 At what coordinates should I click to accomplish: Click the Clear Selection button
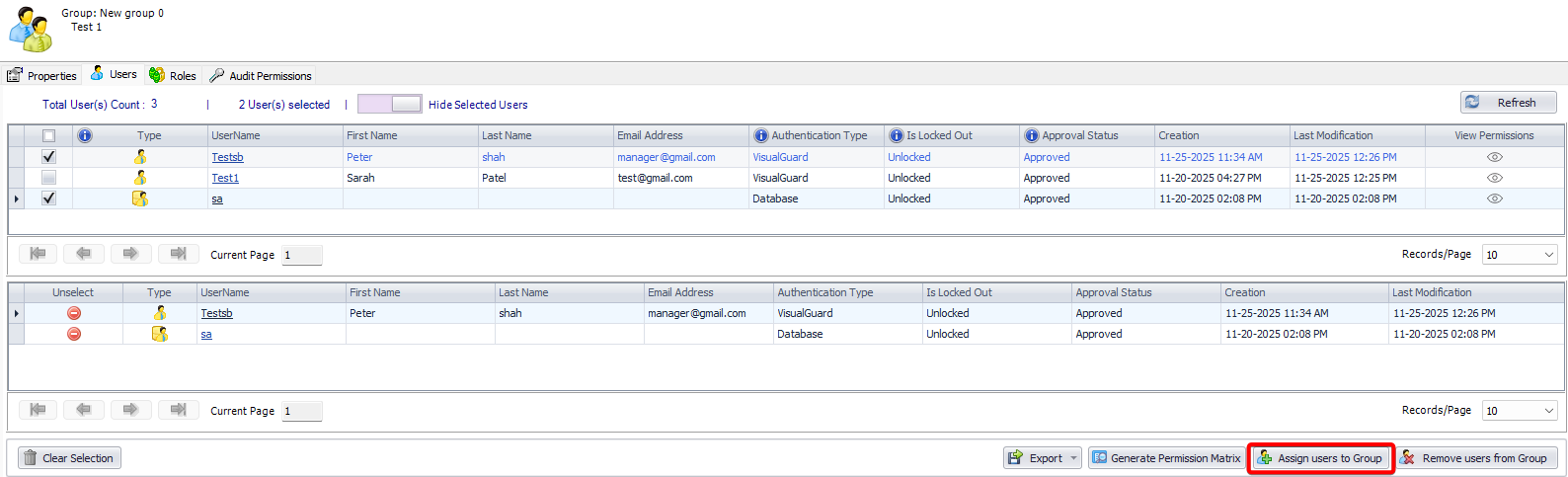pyautogui.click(x=69, y=458)
